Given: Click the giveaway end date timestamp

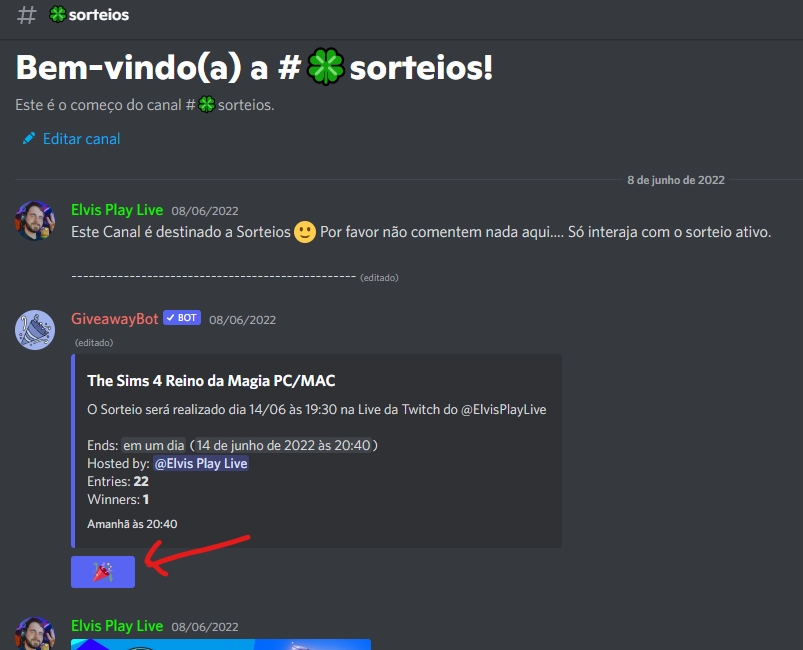Looking at the screenshot, I should 283,445.
